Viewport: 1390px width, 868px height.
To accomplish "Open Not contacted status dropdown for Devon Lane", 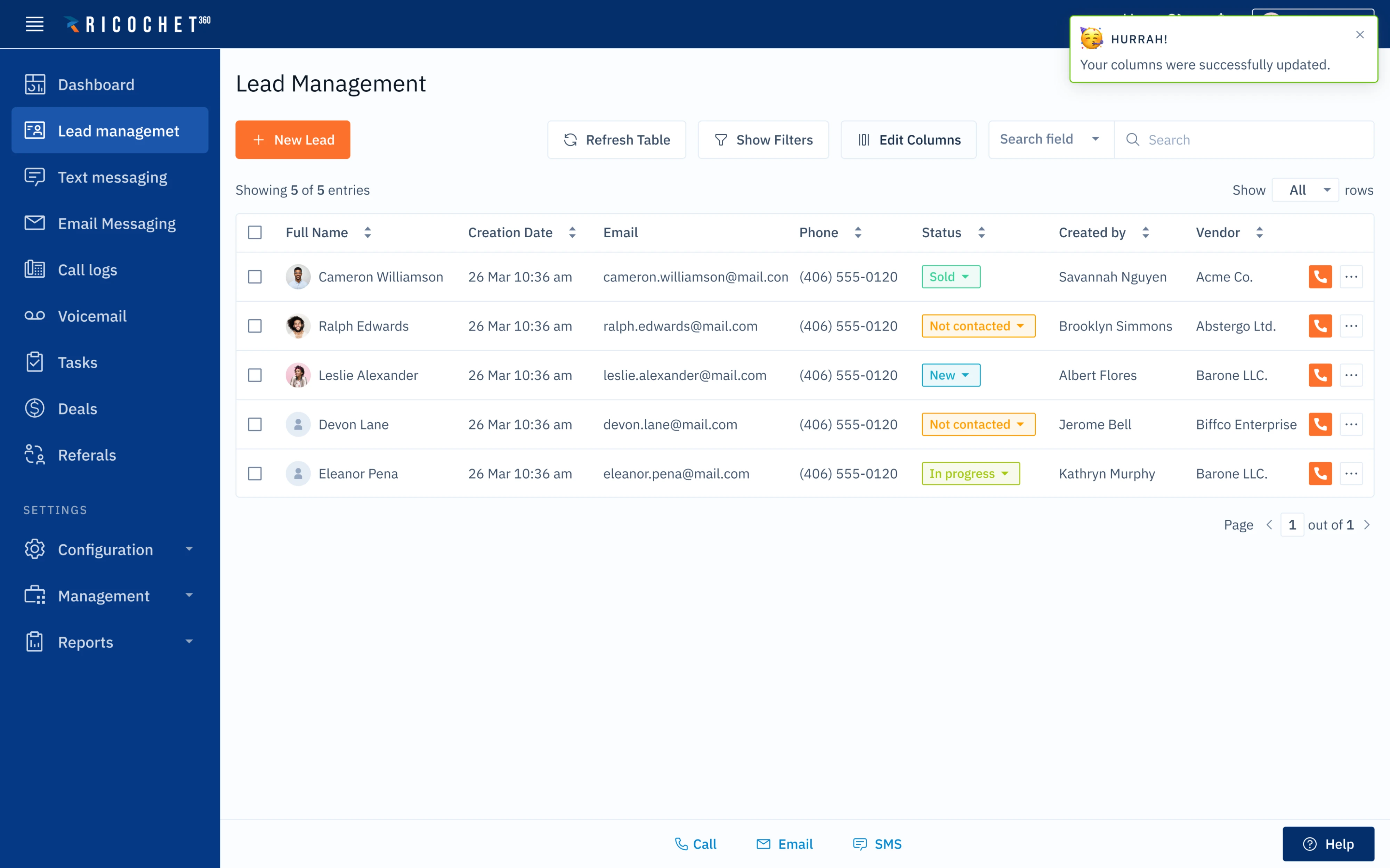I will tap(978, 424).
